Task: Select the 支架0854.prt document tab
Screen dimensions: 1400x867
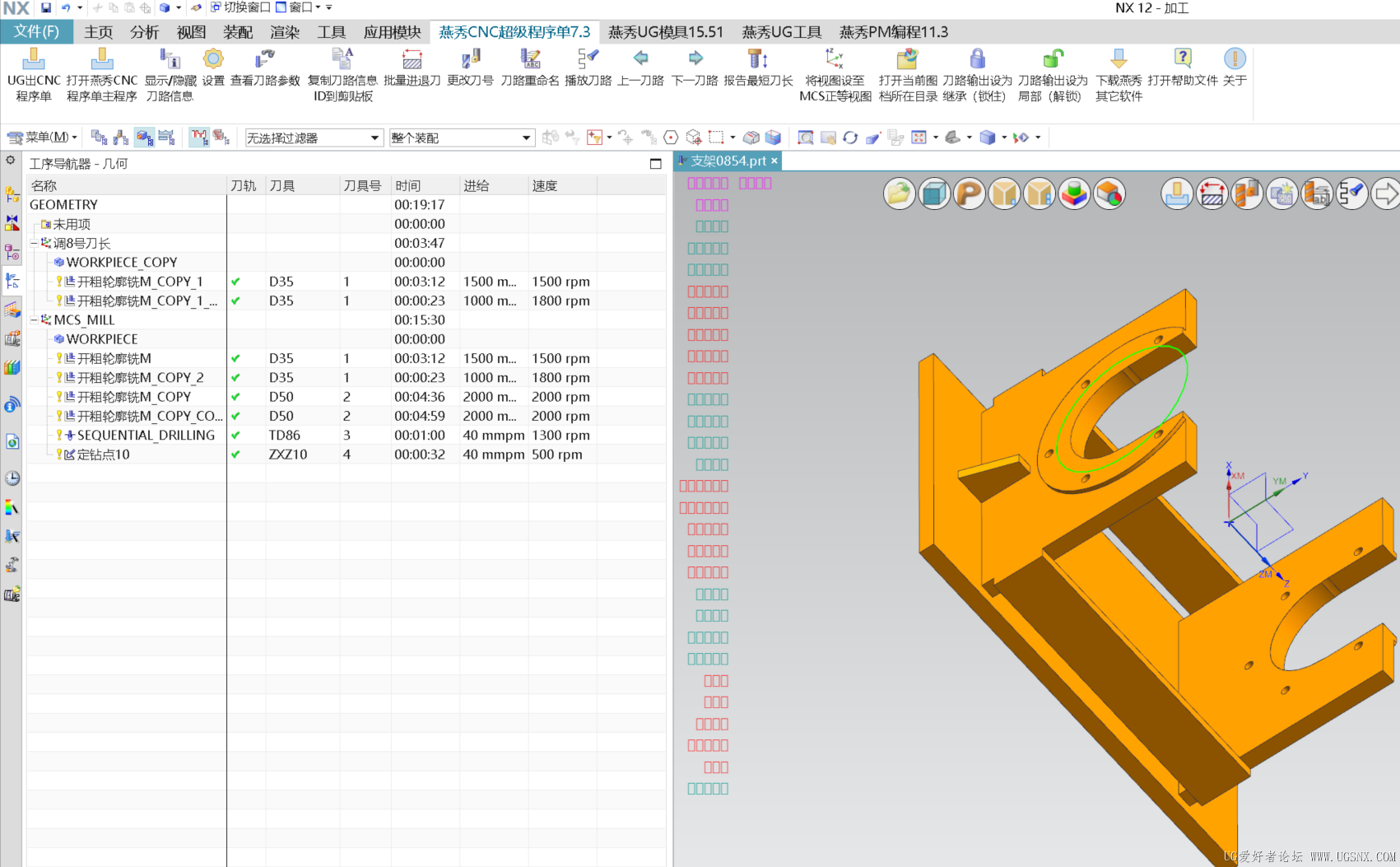Action: coord(728,161)
